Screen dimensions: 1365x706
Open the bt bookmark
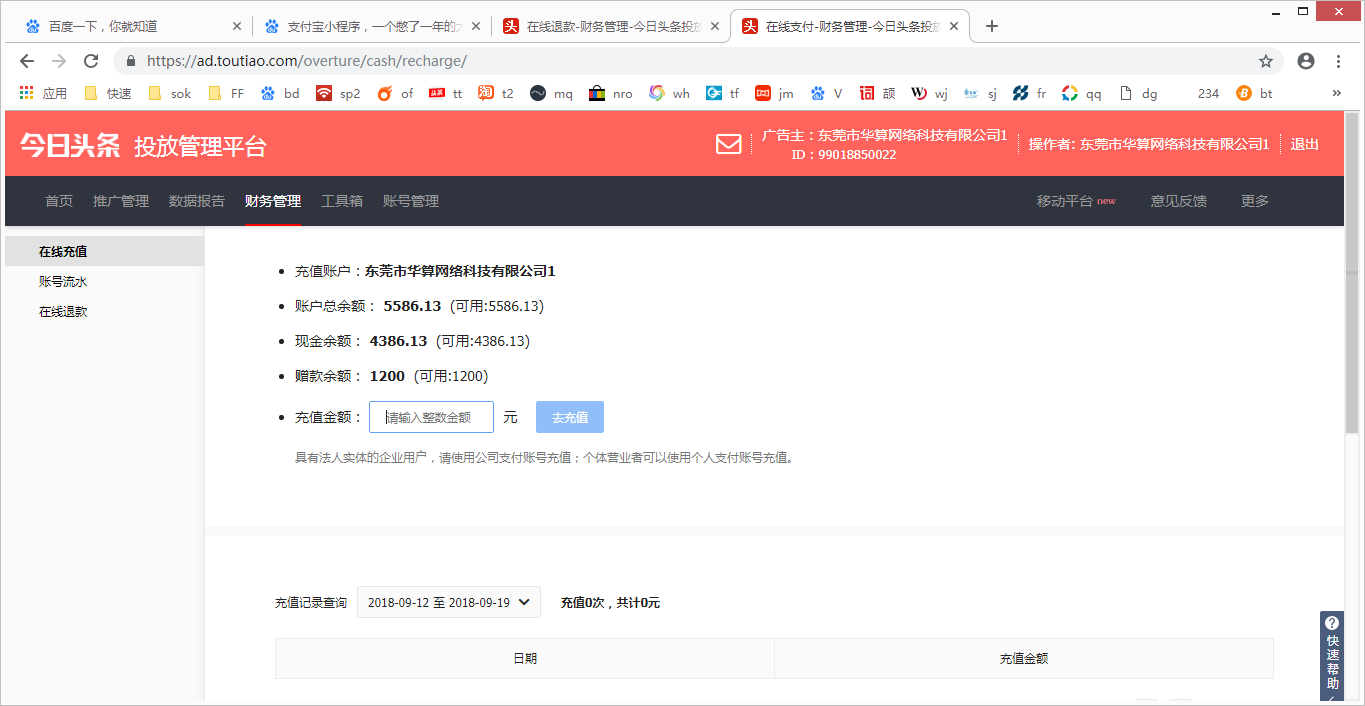[1254, 93]
